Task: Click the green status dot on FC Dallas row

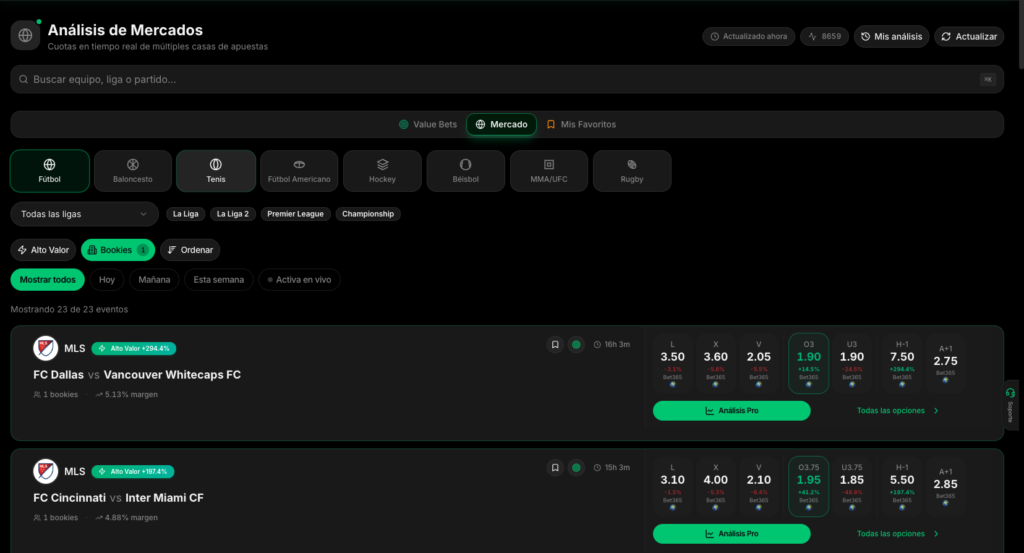Action: (x=576, y=345)
